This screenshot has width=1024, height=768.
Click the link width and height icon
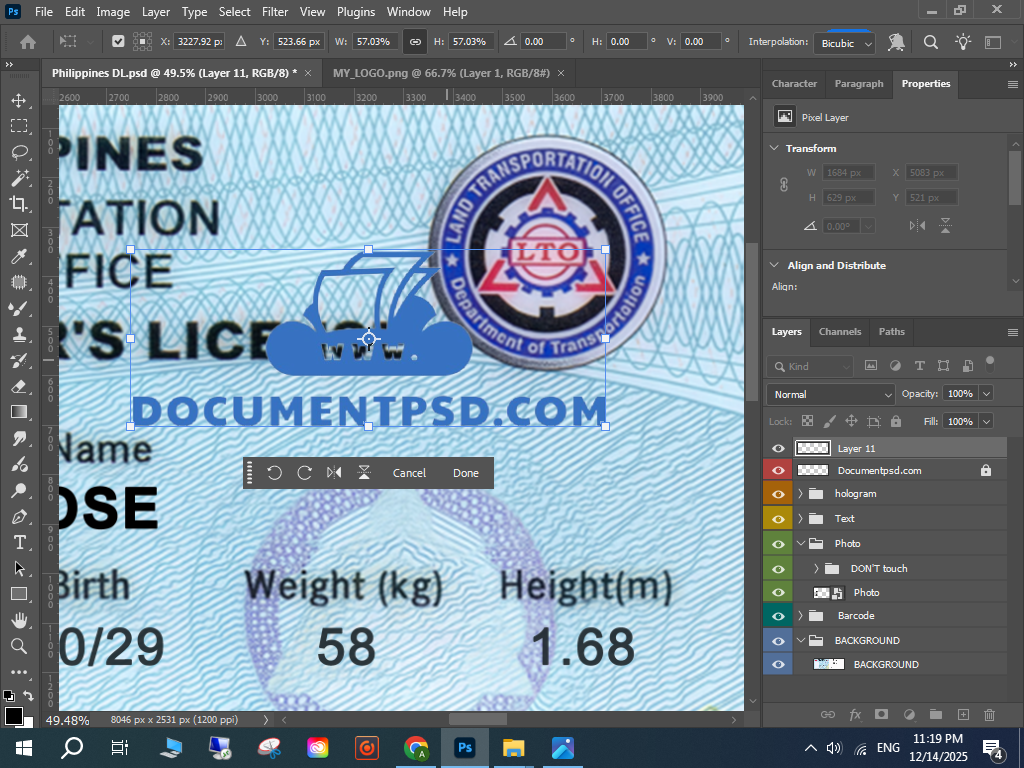(414, 42)
